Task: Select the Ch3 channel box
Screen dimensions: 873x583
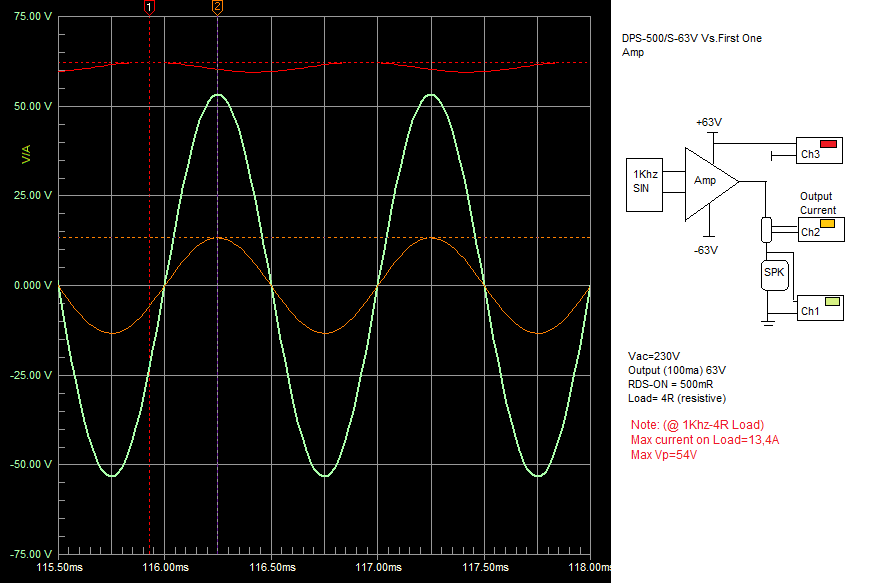Action: 819,150
